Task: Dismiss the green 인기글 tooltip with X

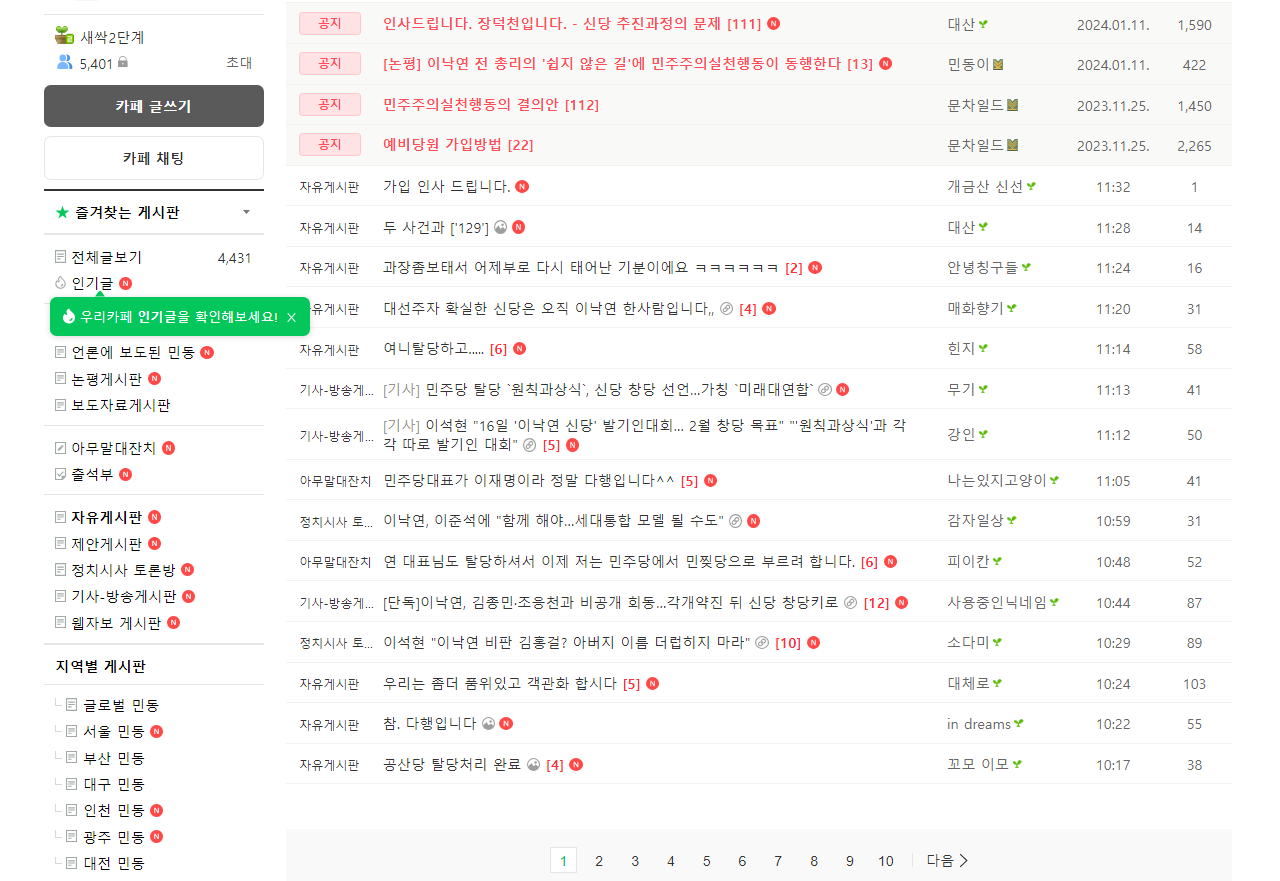Action: point(291,317)
